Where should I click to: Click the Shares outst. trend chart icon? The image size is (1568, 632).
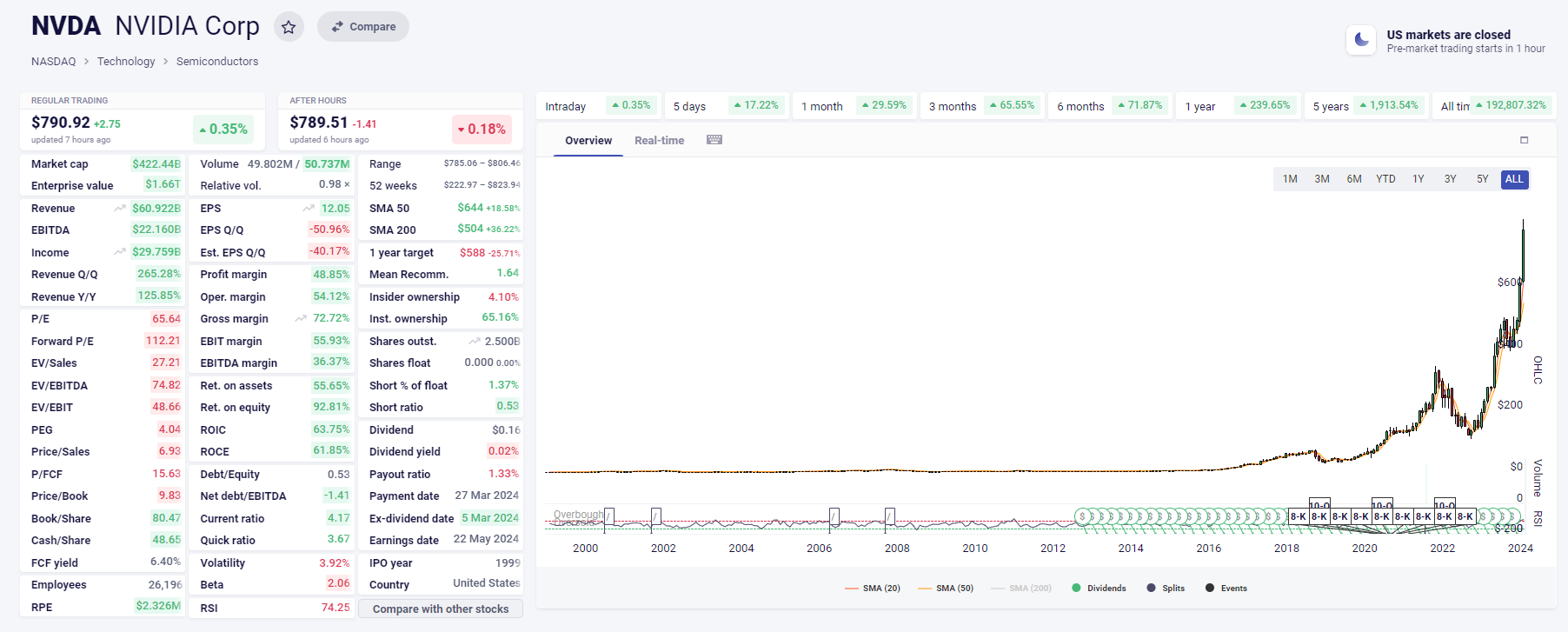point(475,342)
